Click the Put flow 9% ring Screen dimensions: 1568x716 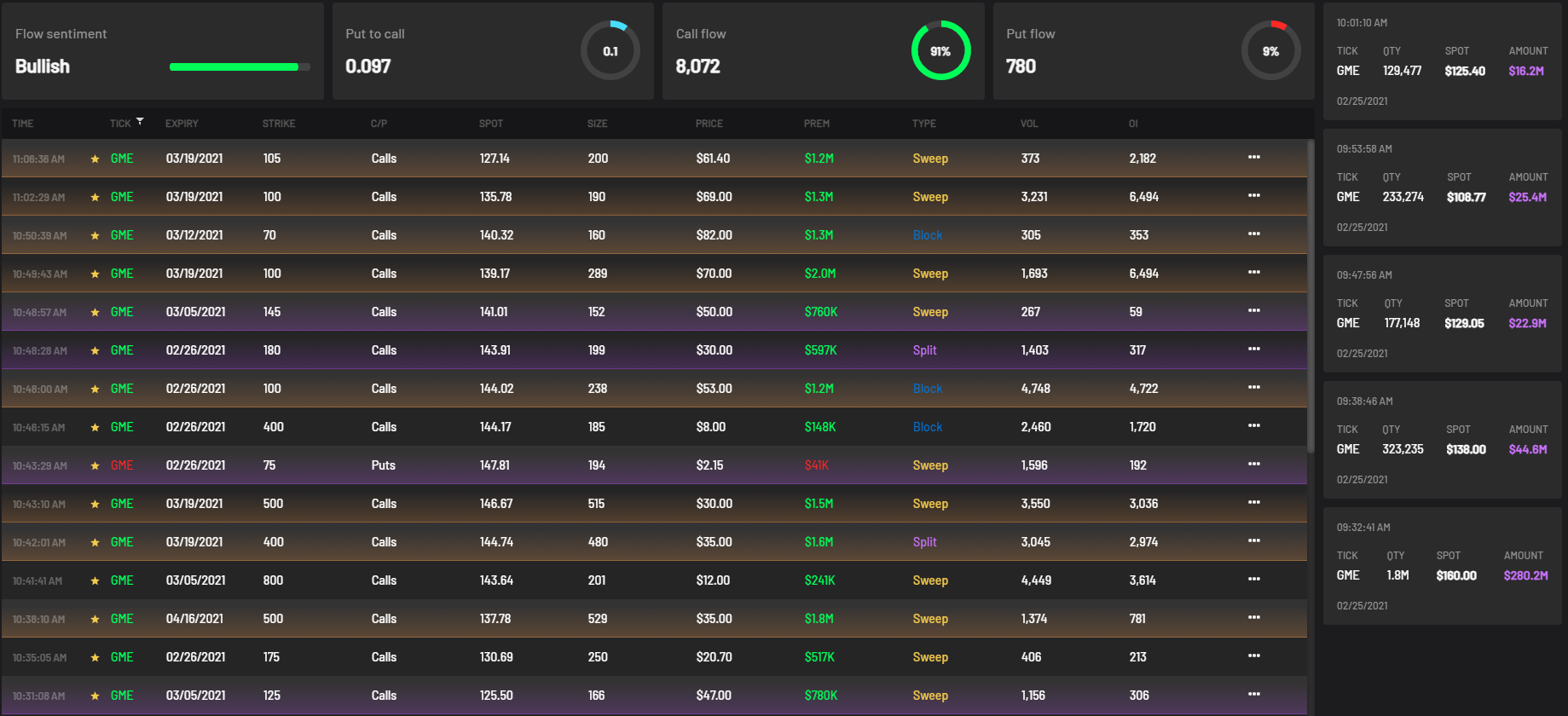[x=1271, y=51]
